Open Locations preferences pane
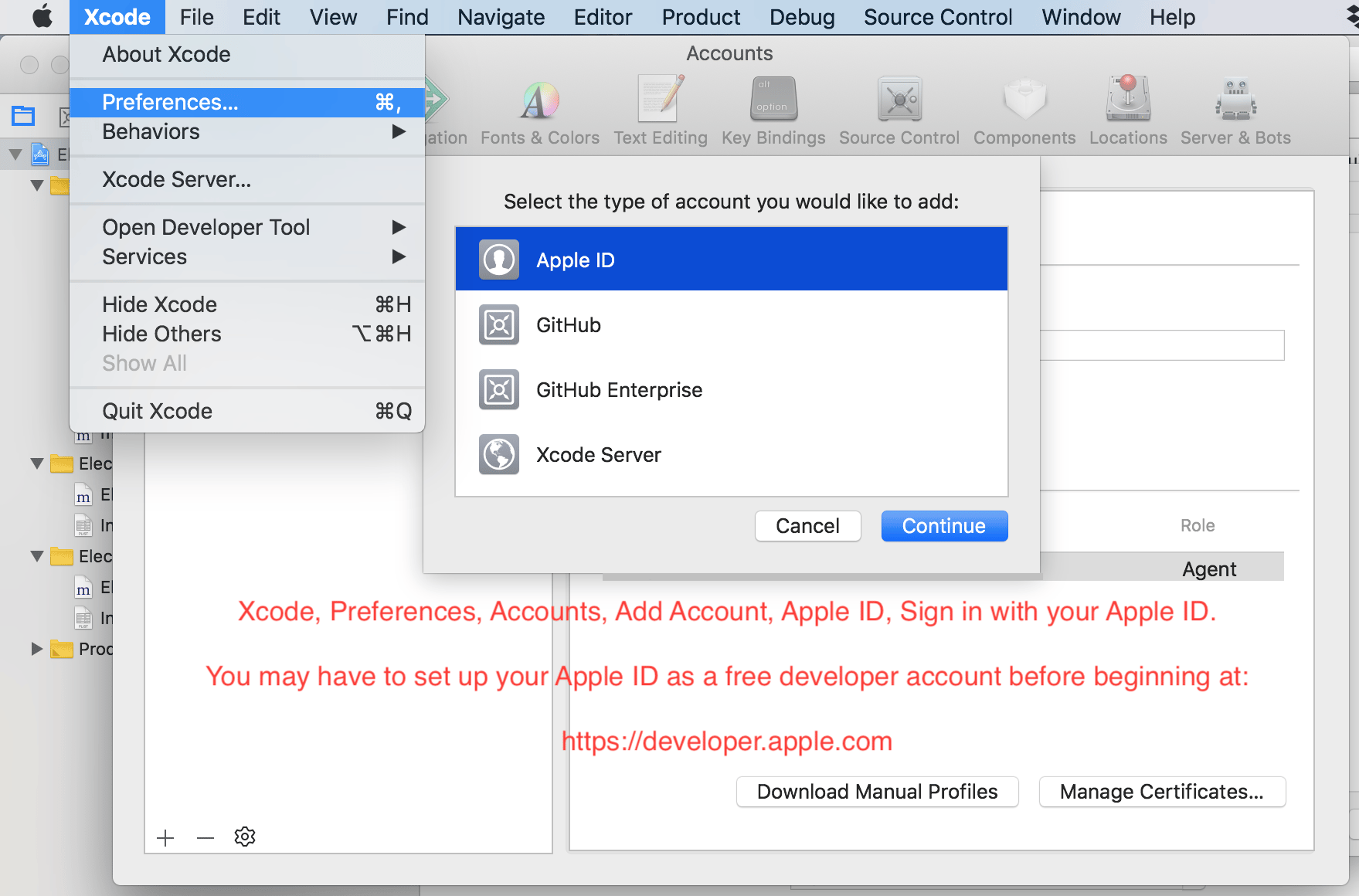1359x896 pixels. pyautogui.click(x=1128, y=112)
